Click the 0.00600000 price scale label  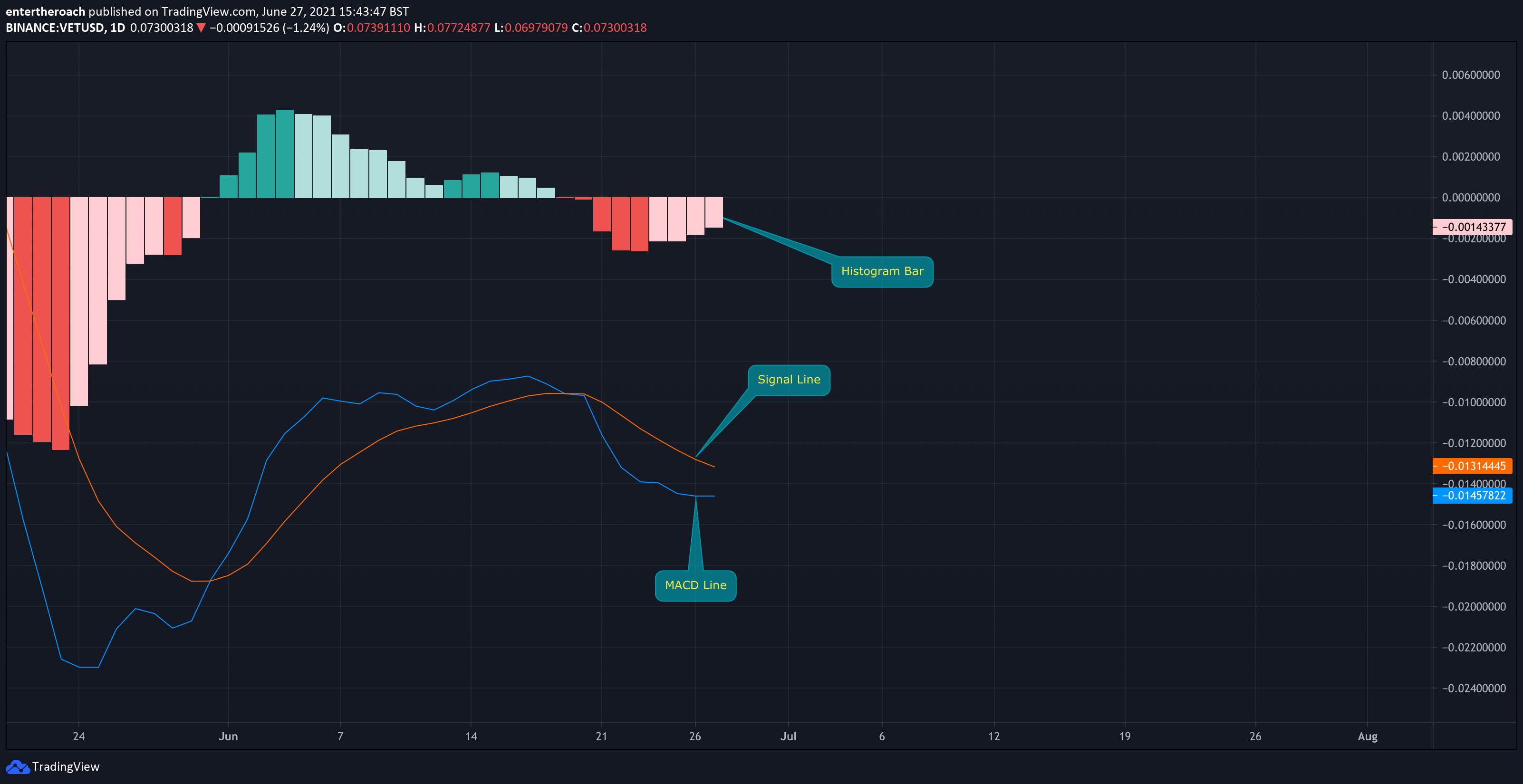click(x=1471, y=75)
